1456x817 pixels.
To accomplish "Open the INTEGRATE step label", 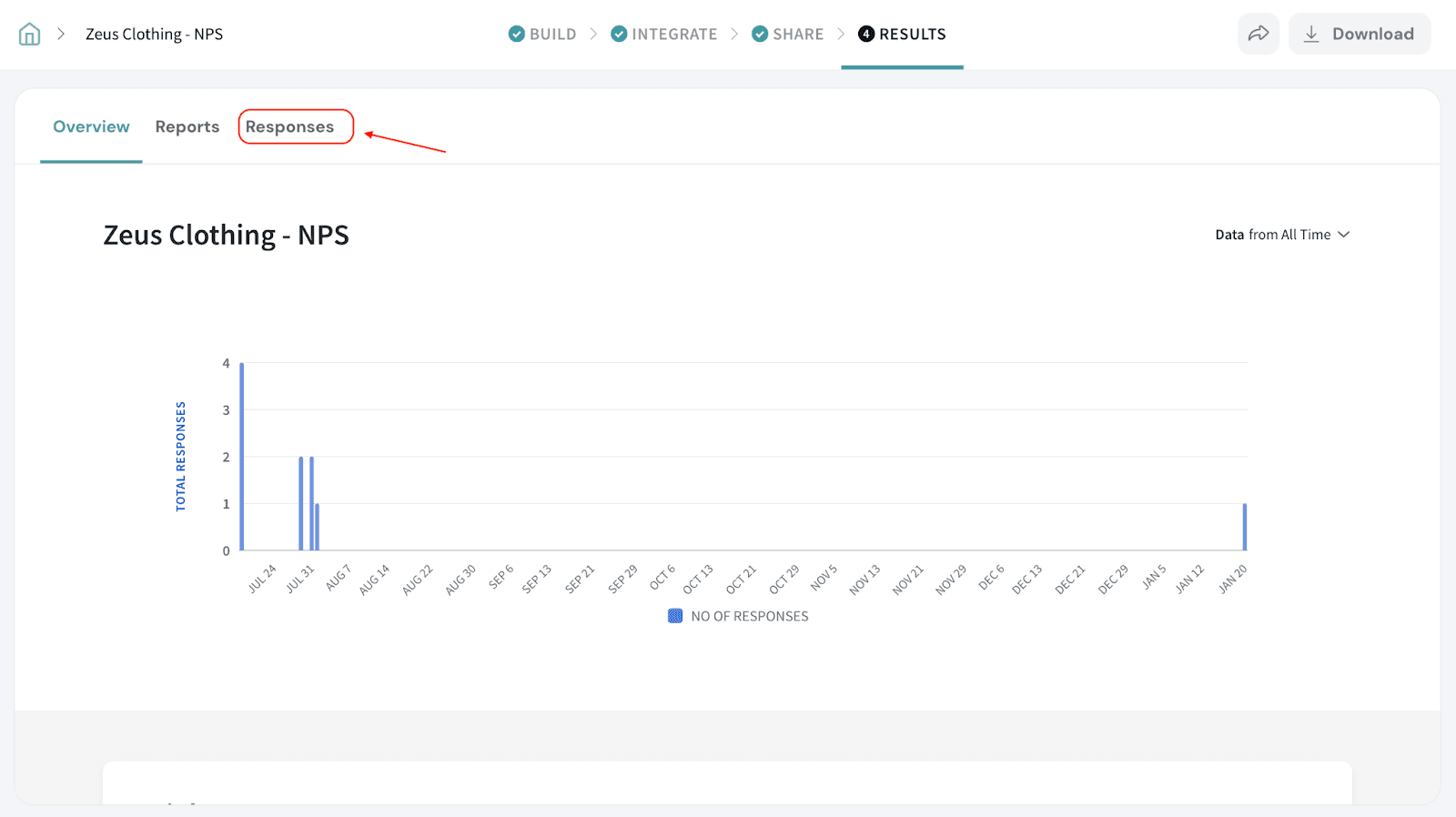I will coord(674,35).
